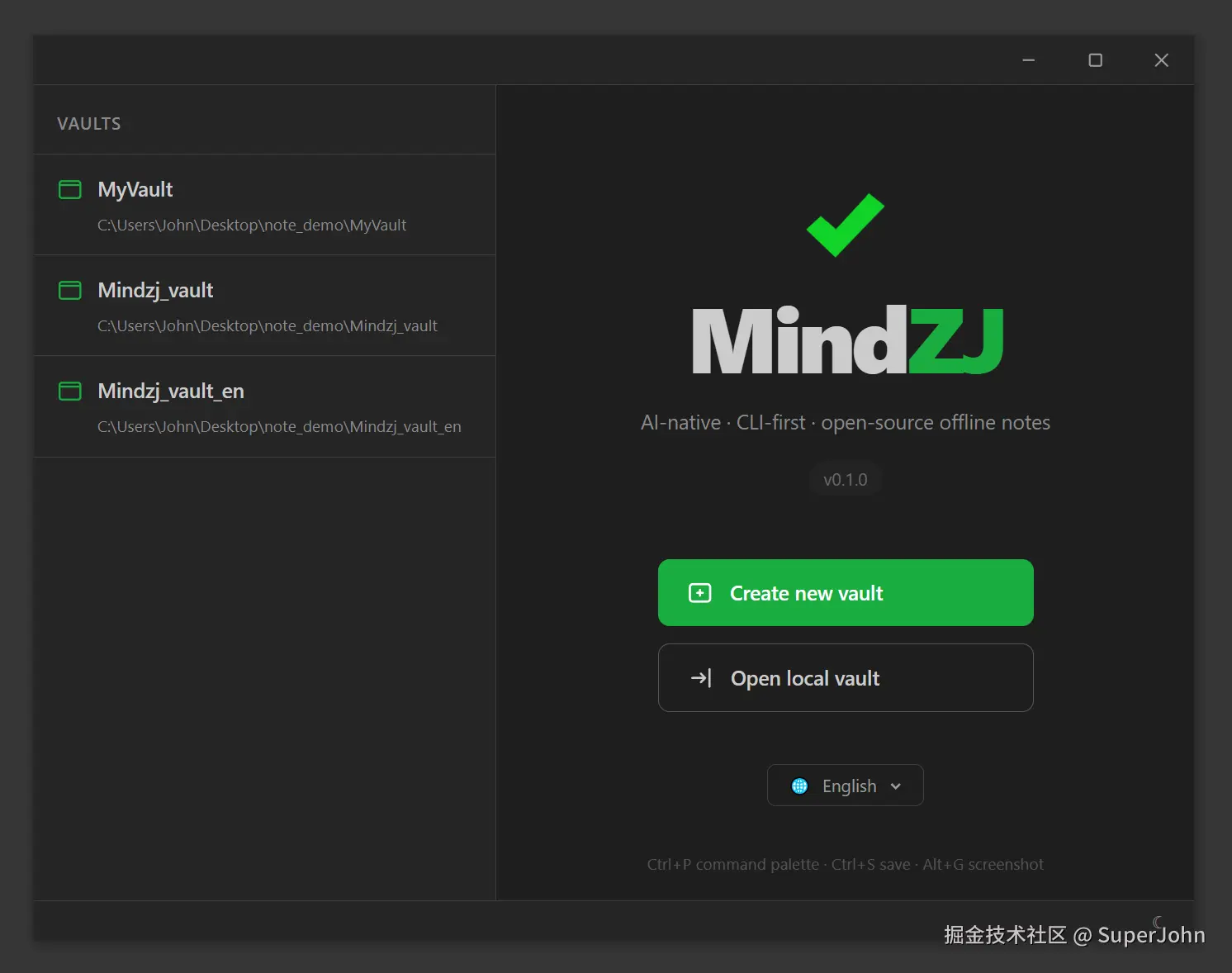Click the keyboard shortcuts hint text
The width and height of the screenshot is (1232, 973).
pos(845,864)
